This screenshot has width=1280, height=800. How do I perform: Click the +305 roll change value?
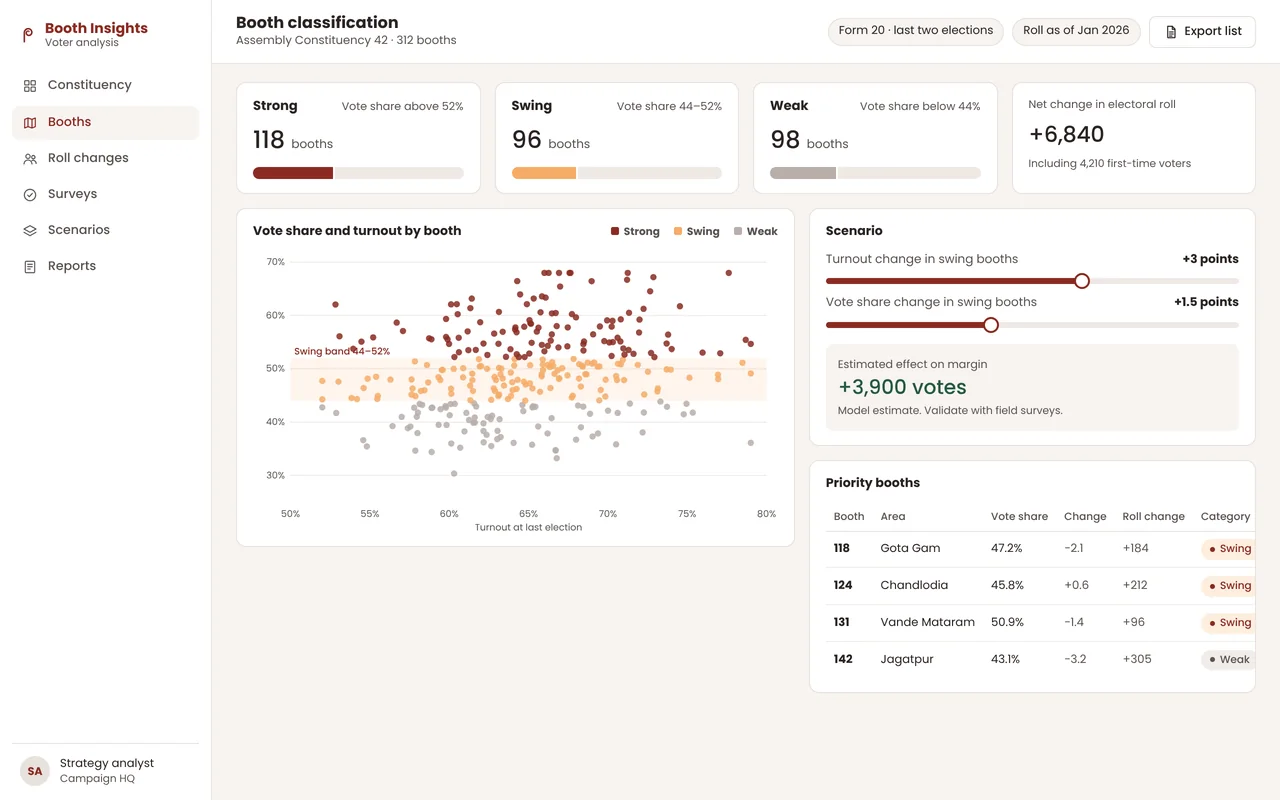coord(1137,659)
